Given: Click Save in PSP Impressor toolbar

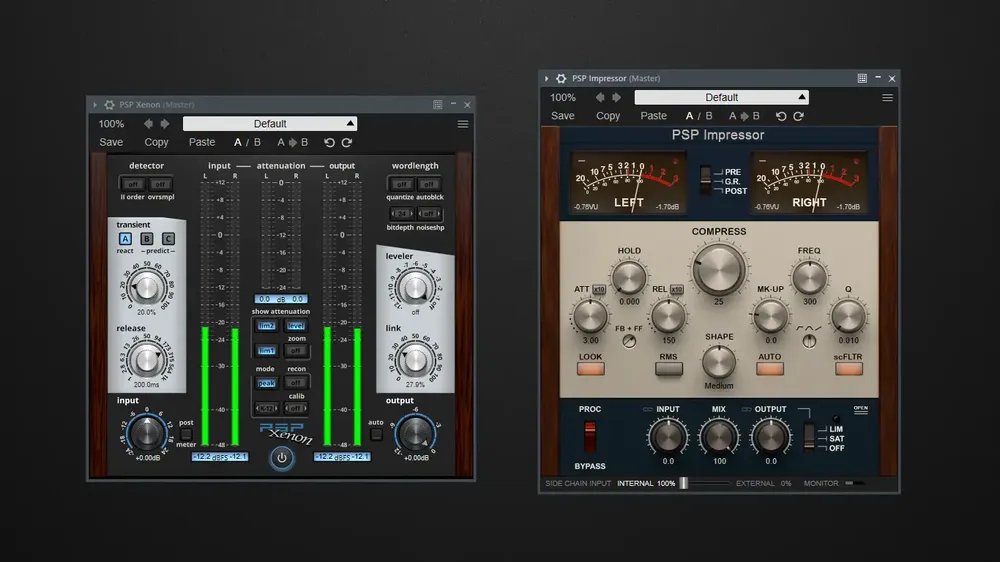Looking at the screenshot, I should pyautogui.click(x=562, y=116).
